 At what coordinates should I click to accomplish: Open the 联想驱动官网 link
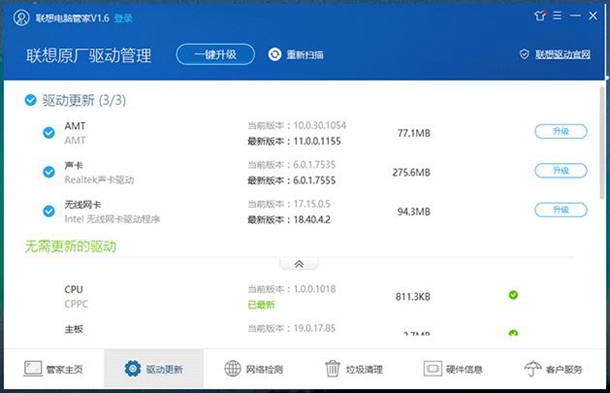click(563, 54)
